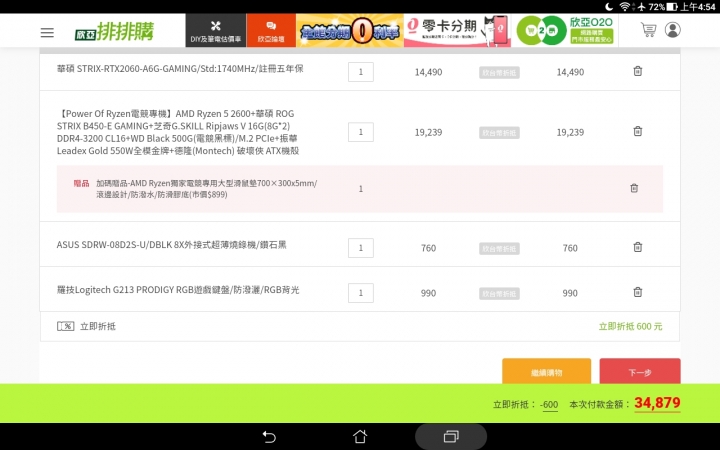Tap the Android home button
This screenshot has height=450, width=720.
pyautogui.click(x=360, y=436)
